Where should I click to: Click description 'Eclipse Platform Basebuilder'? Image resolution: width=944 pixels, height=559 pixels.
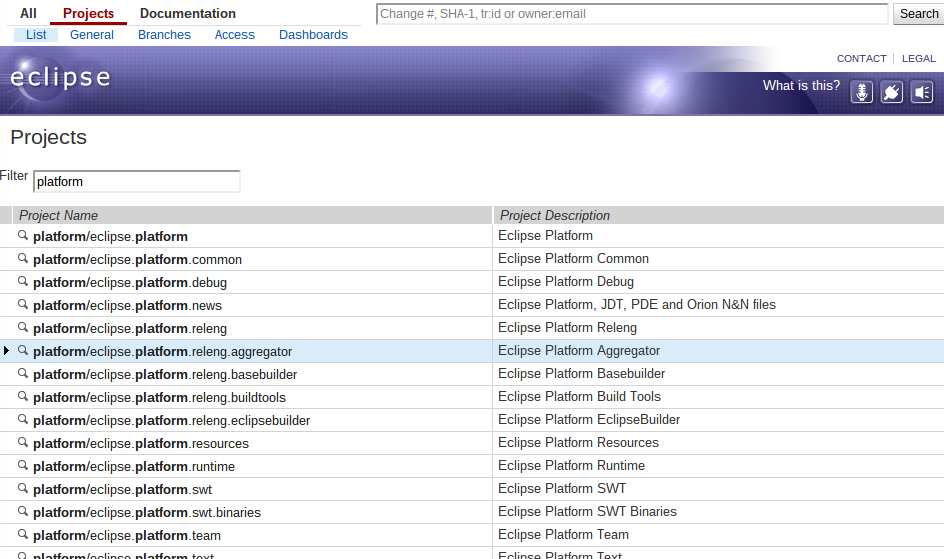pos(582,374)
